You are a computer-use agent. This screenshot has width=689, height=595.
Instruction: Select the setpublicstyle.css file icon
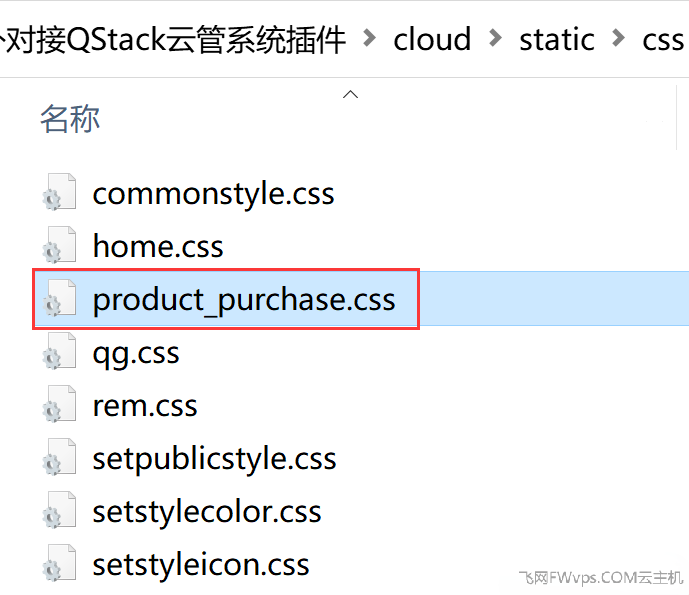[59, 457]
